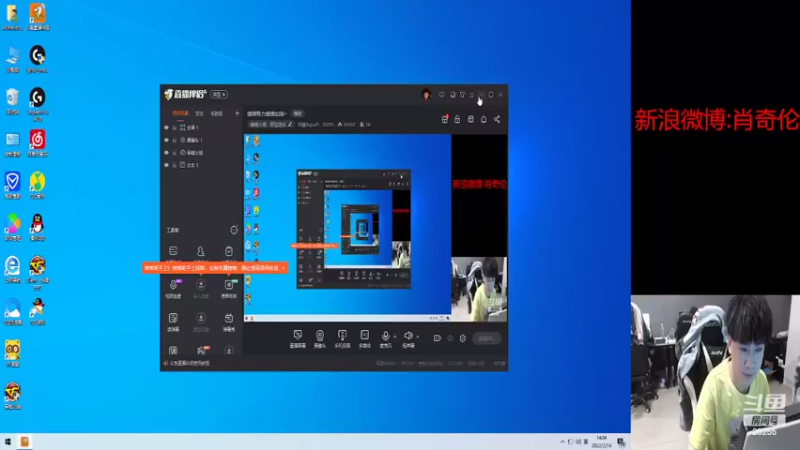Open the user avatar in the title bar

tap(426, 94)
